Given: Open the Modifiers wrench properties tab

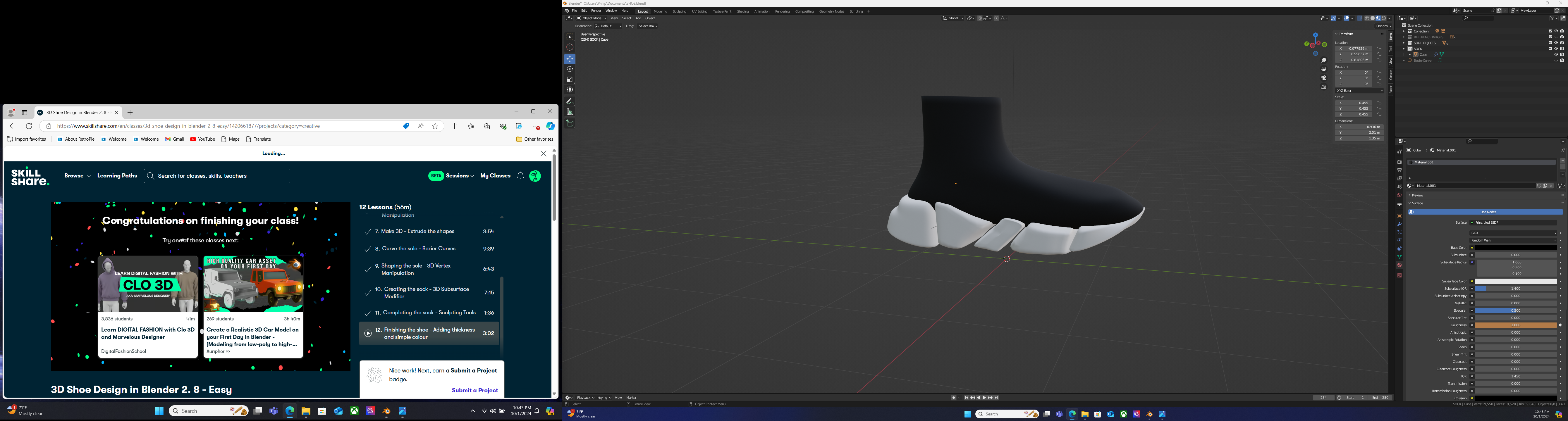Looking at the screenshot, I should pyautogui.click(x=1400, y=224).
